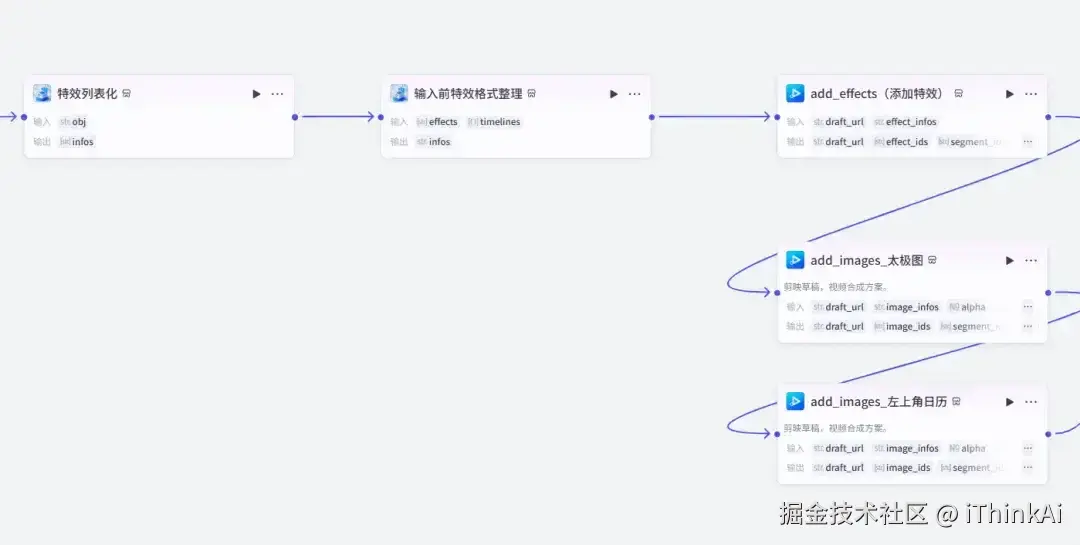Run the add_effects（添加特效）node
This screenshot has width=1080, height=545.
pyautogui.click(x=1010, y=94)
